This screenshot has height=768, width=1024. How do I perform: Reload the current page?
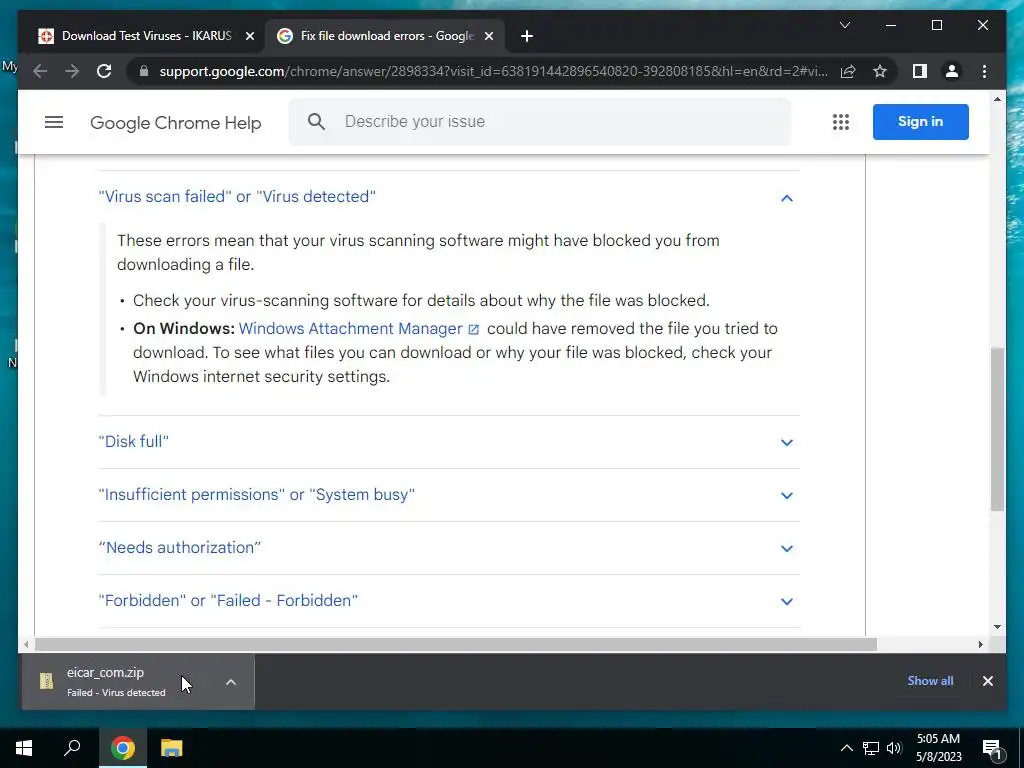pyautogui.click(x=104, y=71)
